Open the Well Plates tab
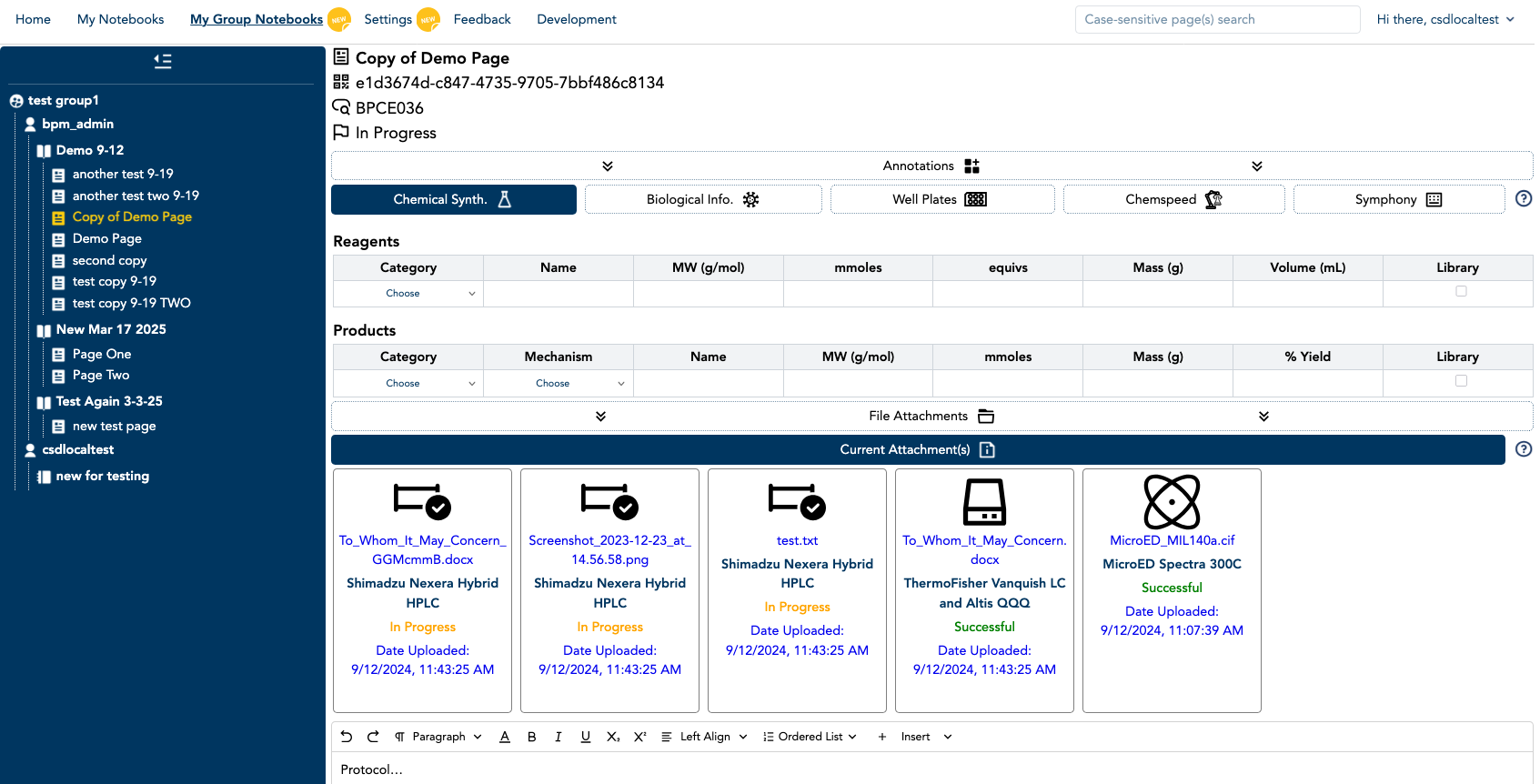Viewport: 1540px width, 784px height. pos(941,199)
